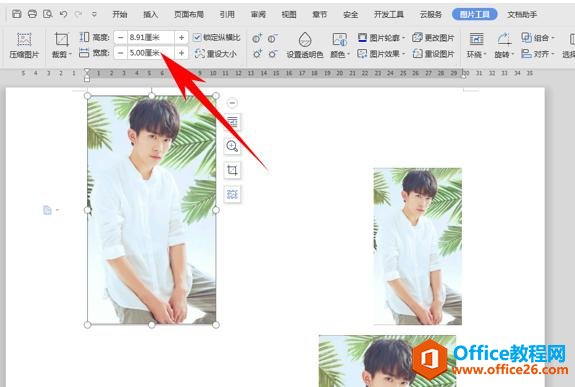575x387 pixels.
Task: Click the selected portrait picture on the left
Action: 151,210
